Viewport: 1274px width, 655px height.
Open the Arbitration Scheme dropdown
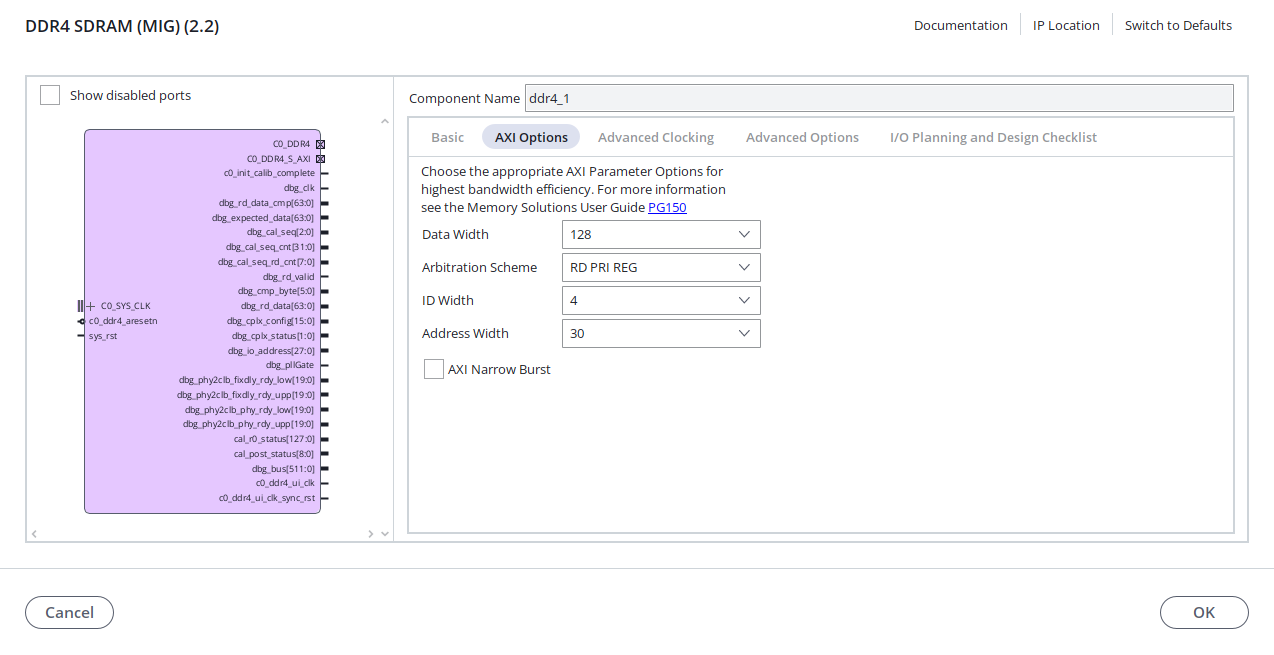click(661, 267)
